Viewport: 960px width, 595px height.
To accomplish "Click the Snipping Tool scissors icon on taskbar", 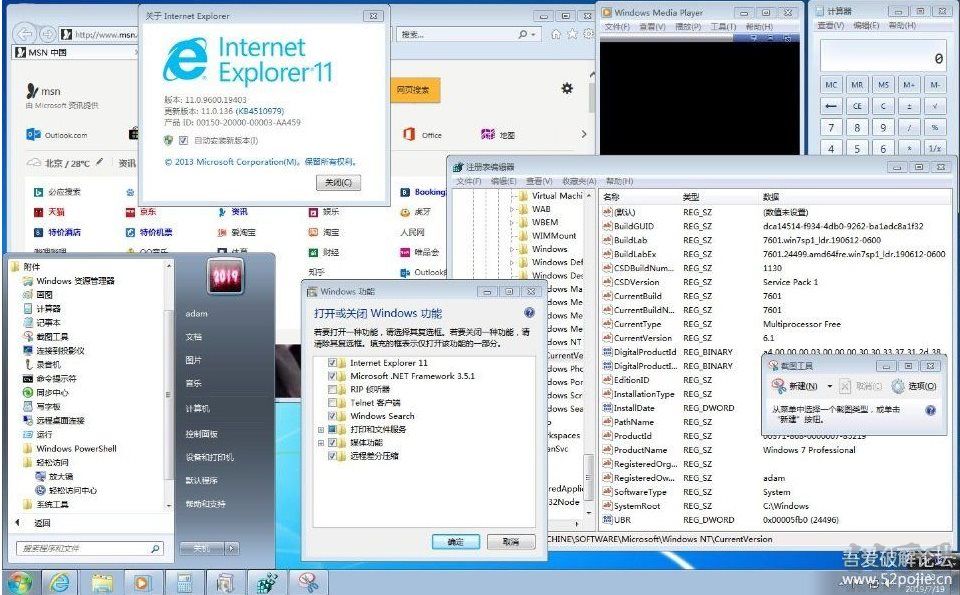I will click(306, 582).
